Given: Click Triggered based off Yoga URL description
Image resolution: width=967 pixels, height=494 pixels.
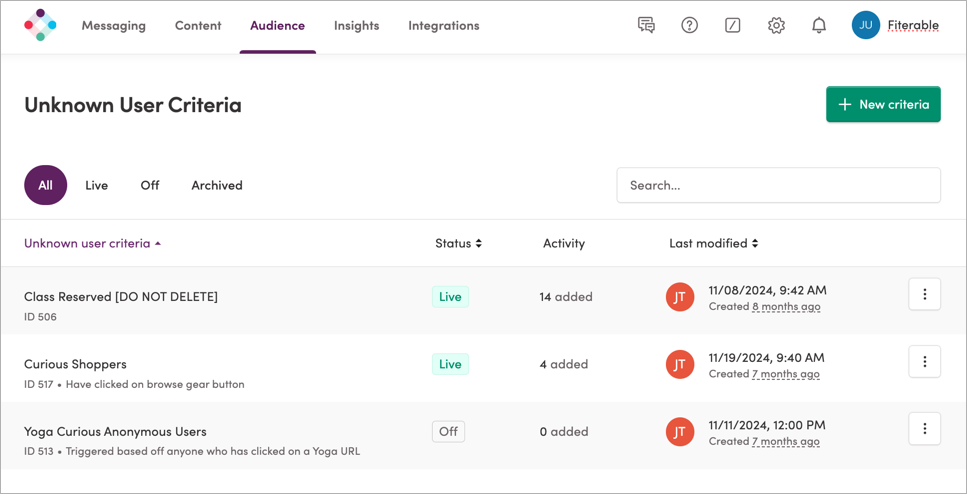Looking at the screenshot, I should (213, 451).
